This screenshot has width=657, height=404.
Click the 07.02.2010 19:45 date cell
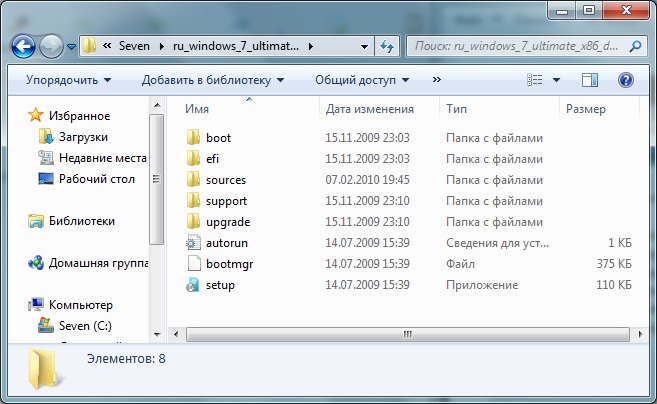pos(367,180)
